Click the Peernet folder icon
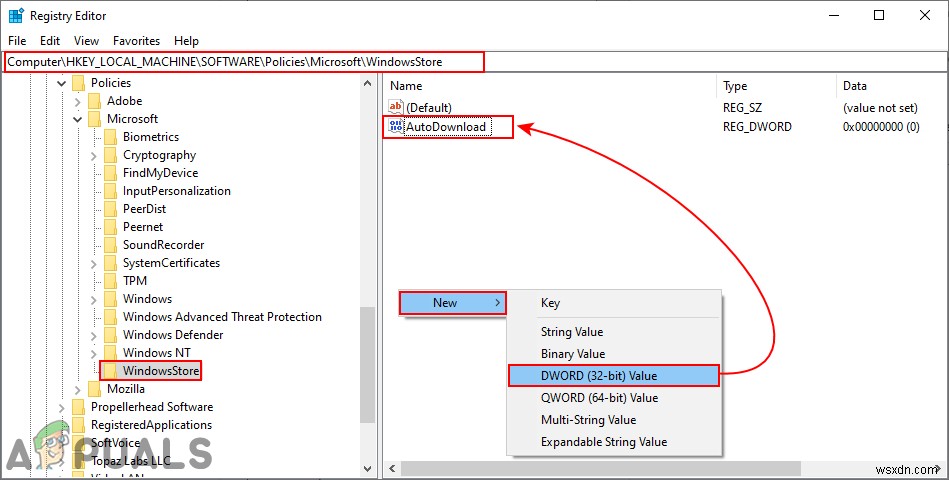The image size is (949, 480). coord(110,226)
